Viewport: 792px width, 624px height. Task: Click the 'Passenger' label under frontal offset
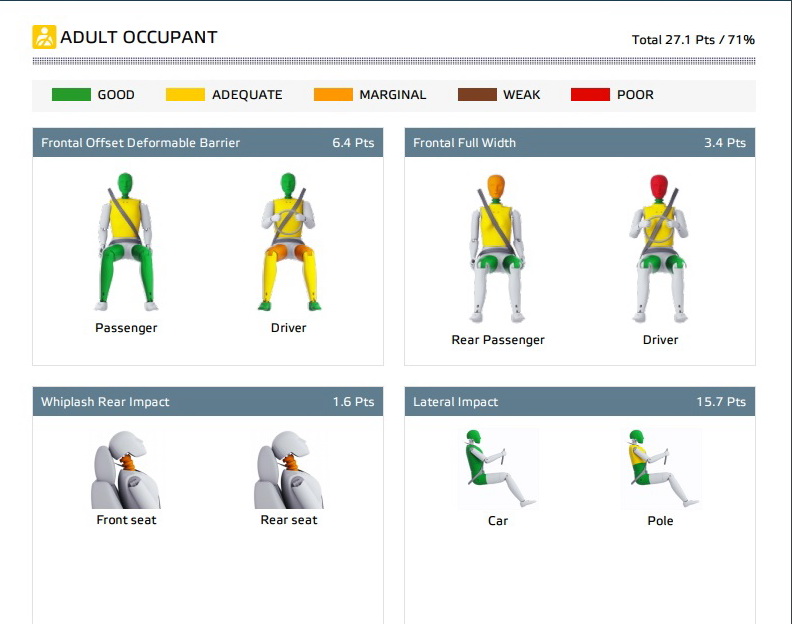coord(126,328)
